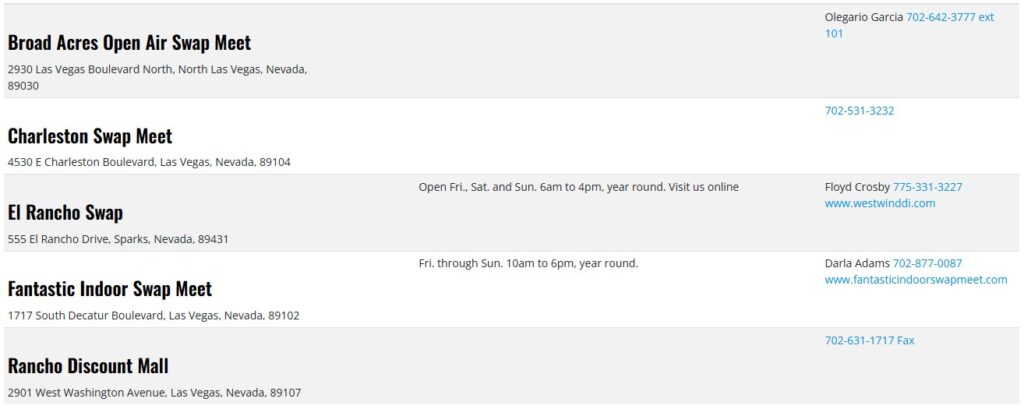
Task: Click the 4530 E Charleston Boulevard address
Action: tap(149, 162)
